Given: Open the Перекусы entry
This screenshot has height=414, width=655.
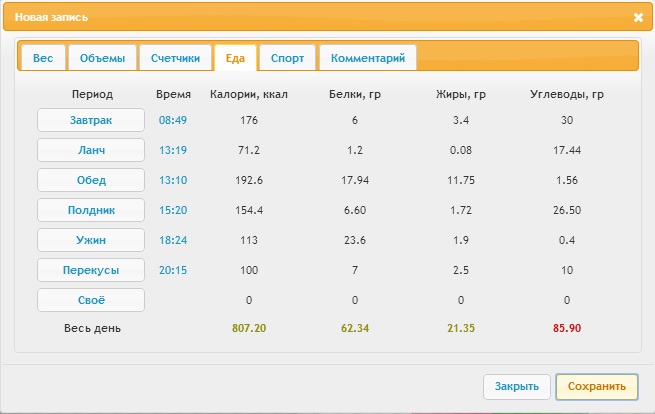Looking at the screenshot, I should pyautogui.click(x=91, y=270).
